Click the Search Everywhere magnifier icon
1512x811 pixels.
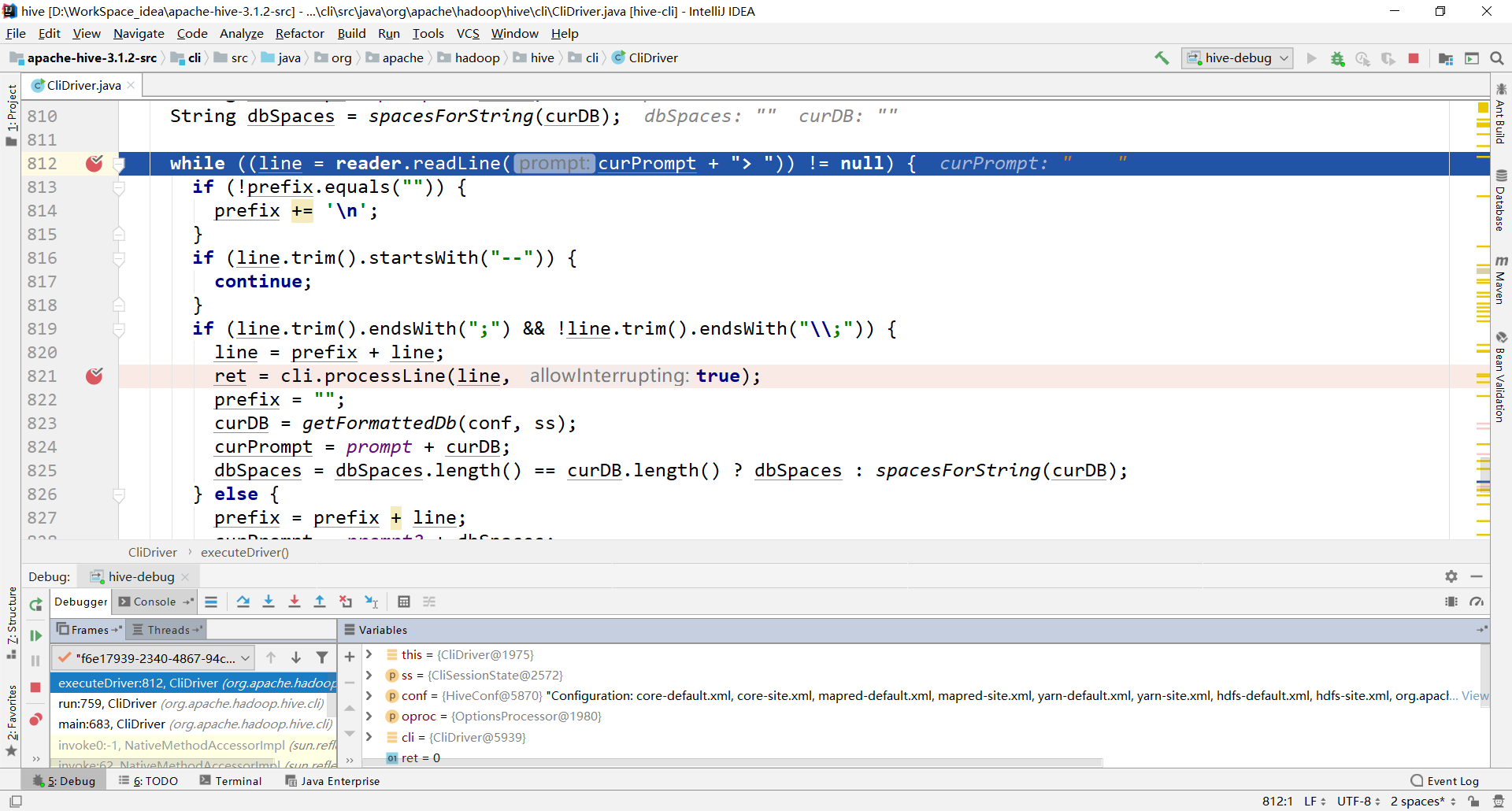click(1497, 58)
